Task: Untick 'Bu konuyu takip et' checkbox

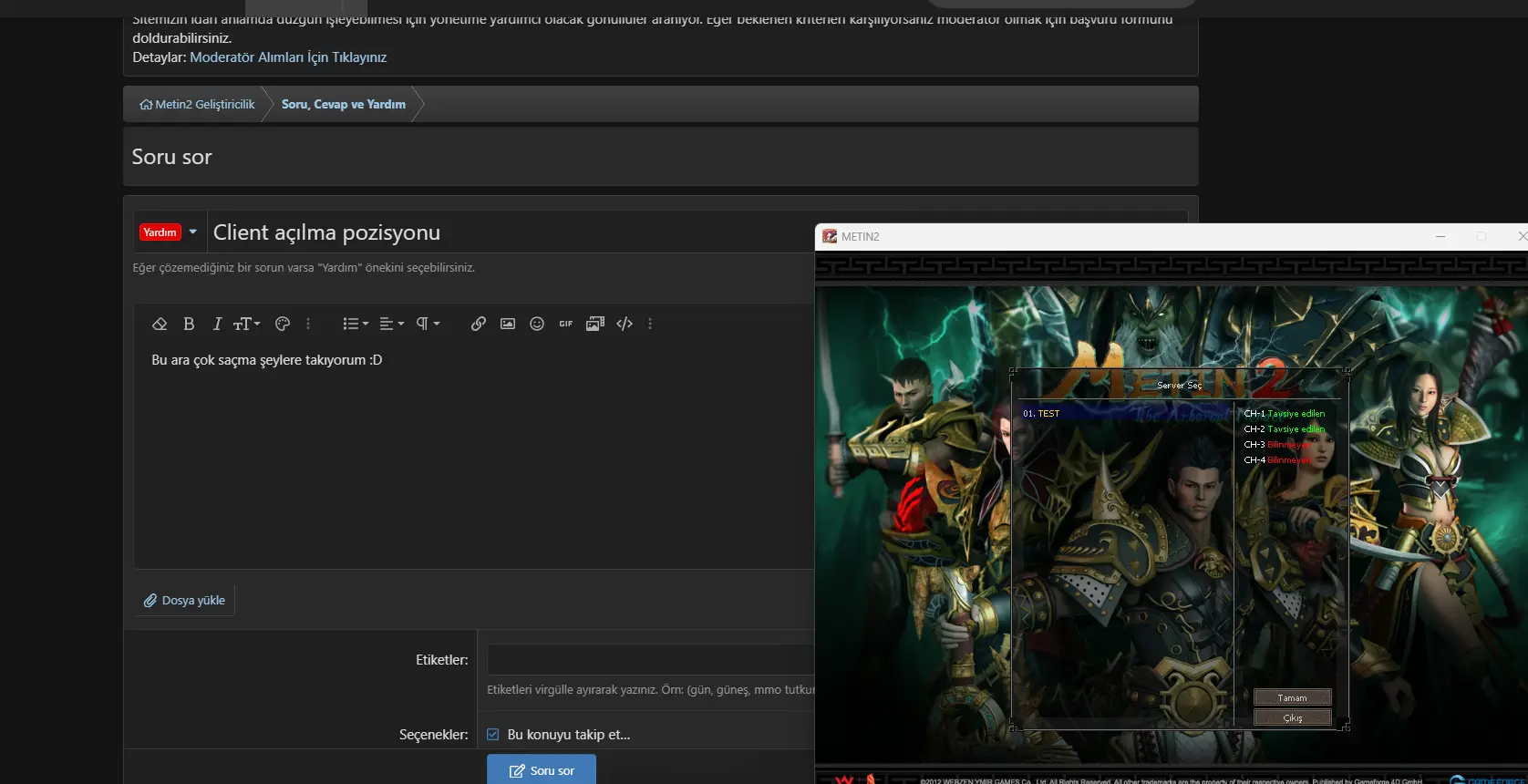Action: coord(493,735)
